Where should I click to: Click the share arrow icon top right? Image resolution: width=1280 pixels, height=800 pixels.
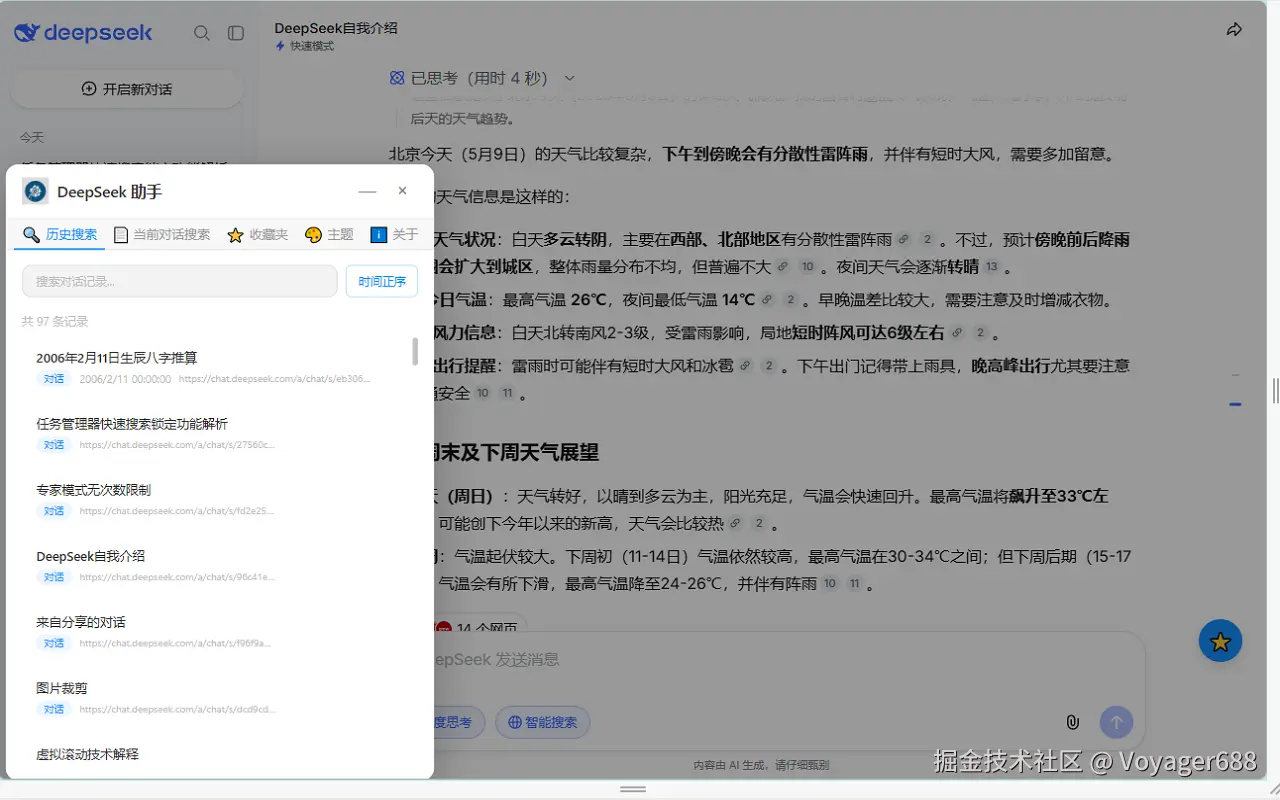pos(1234,30)
